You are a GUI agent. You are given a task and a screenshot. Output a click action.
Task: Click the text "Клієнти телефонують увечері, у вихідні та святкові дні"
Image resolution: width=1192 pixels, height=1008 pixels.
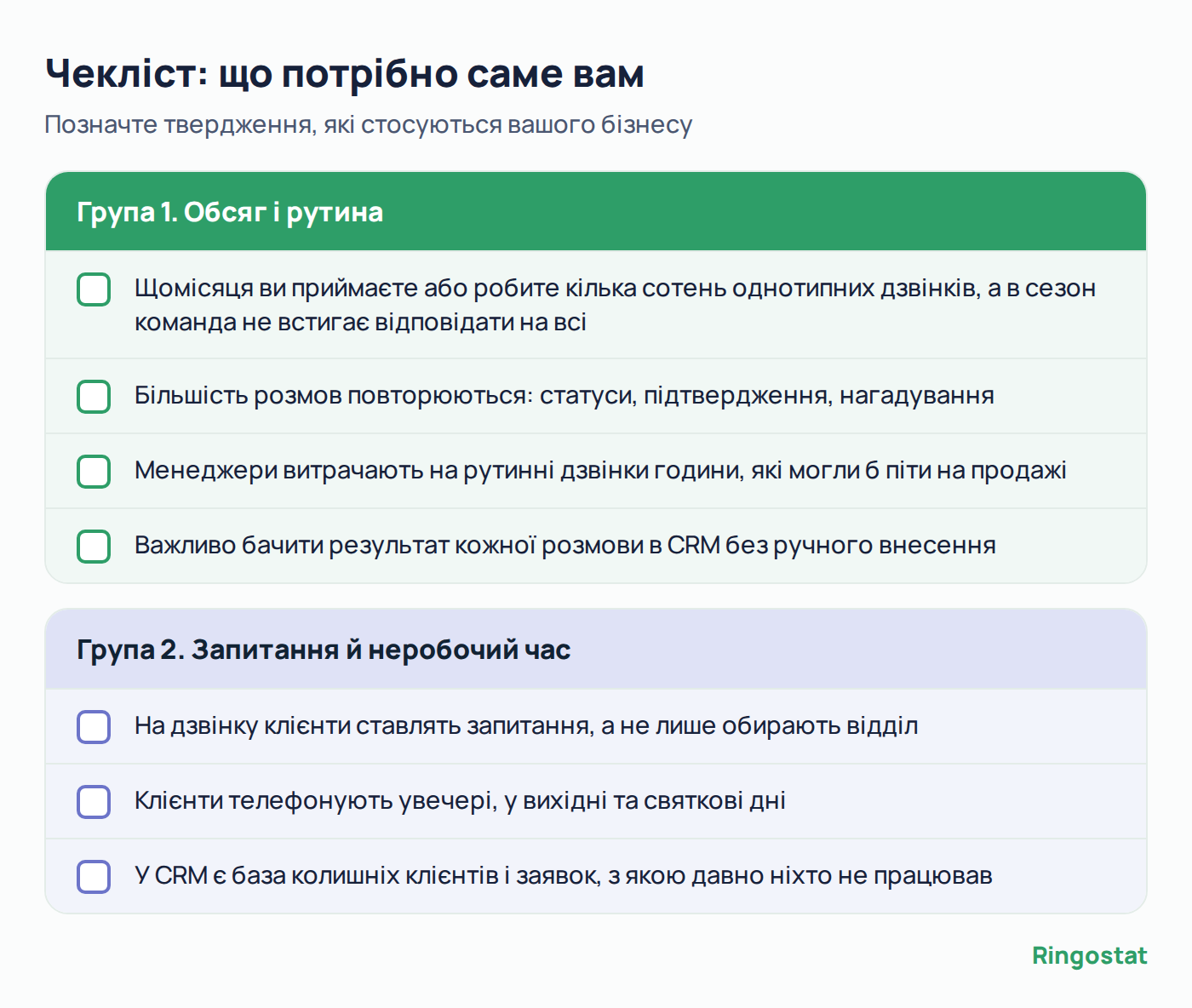click(x=460, y=801)
